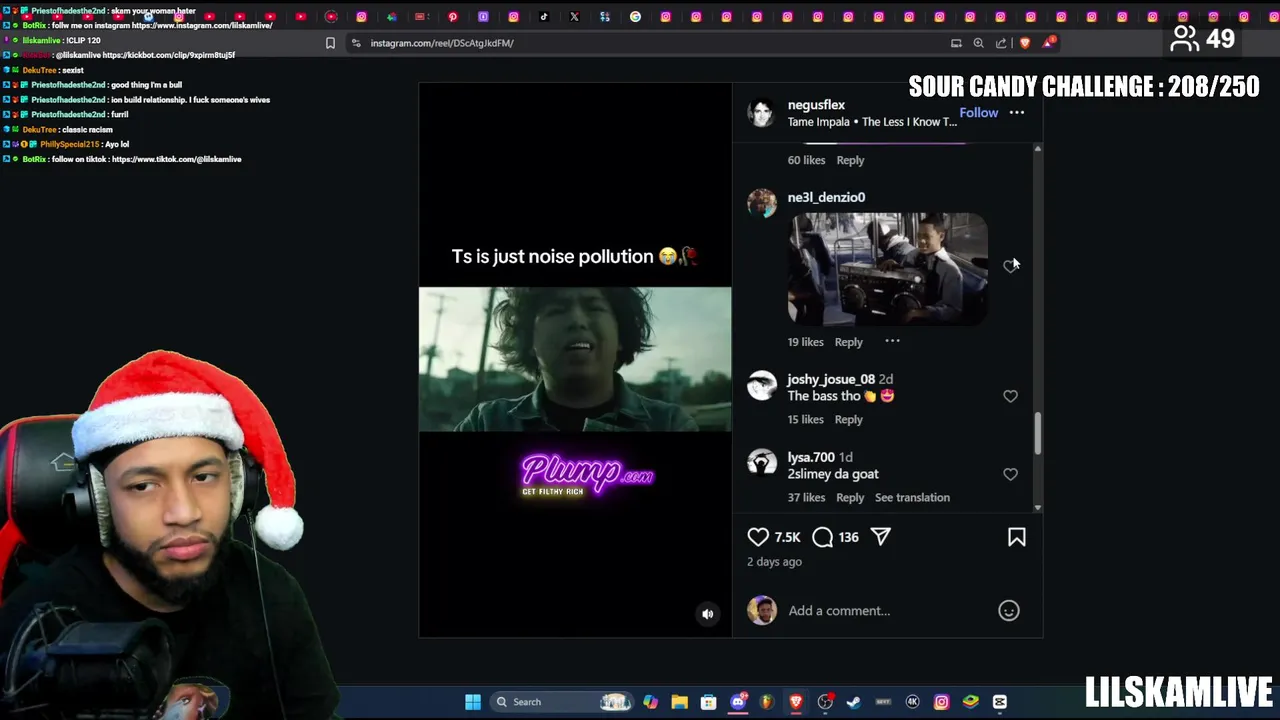Open negusflex profile from username
This screenshot has width=1280, height=720.
(816, 104)
